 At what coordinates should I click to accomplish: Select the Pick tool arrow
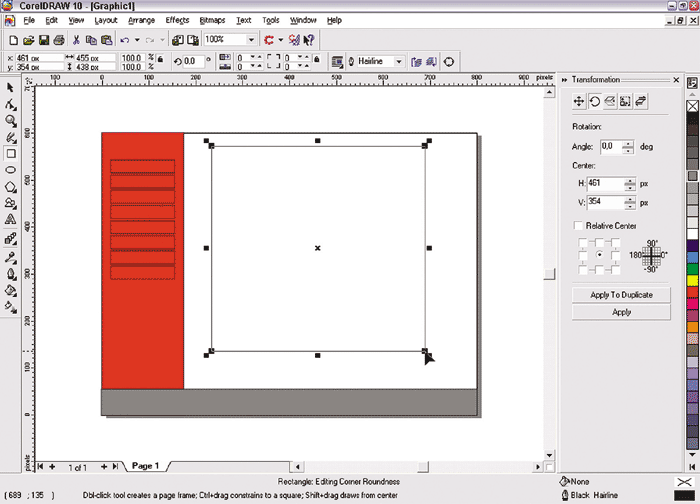tap(10, 88)
